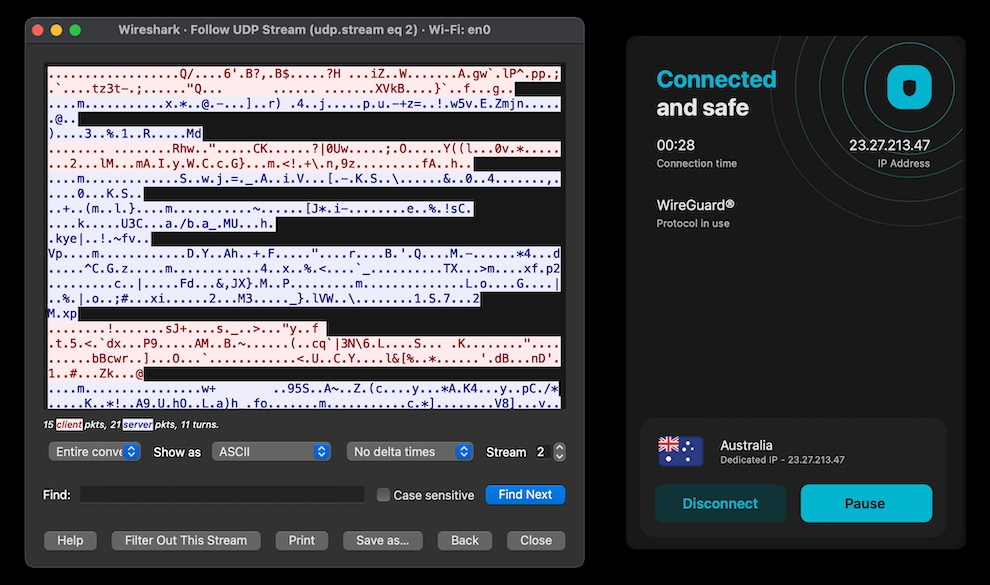Print the stream content

(x=301, y=540)
